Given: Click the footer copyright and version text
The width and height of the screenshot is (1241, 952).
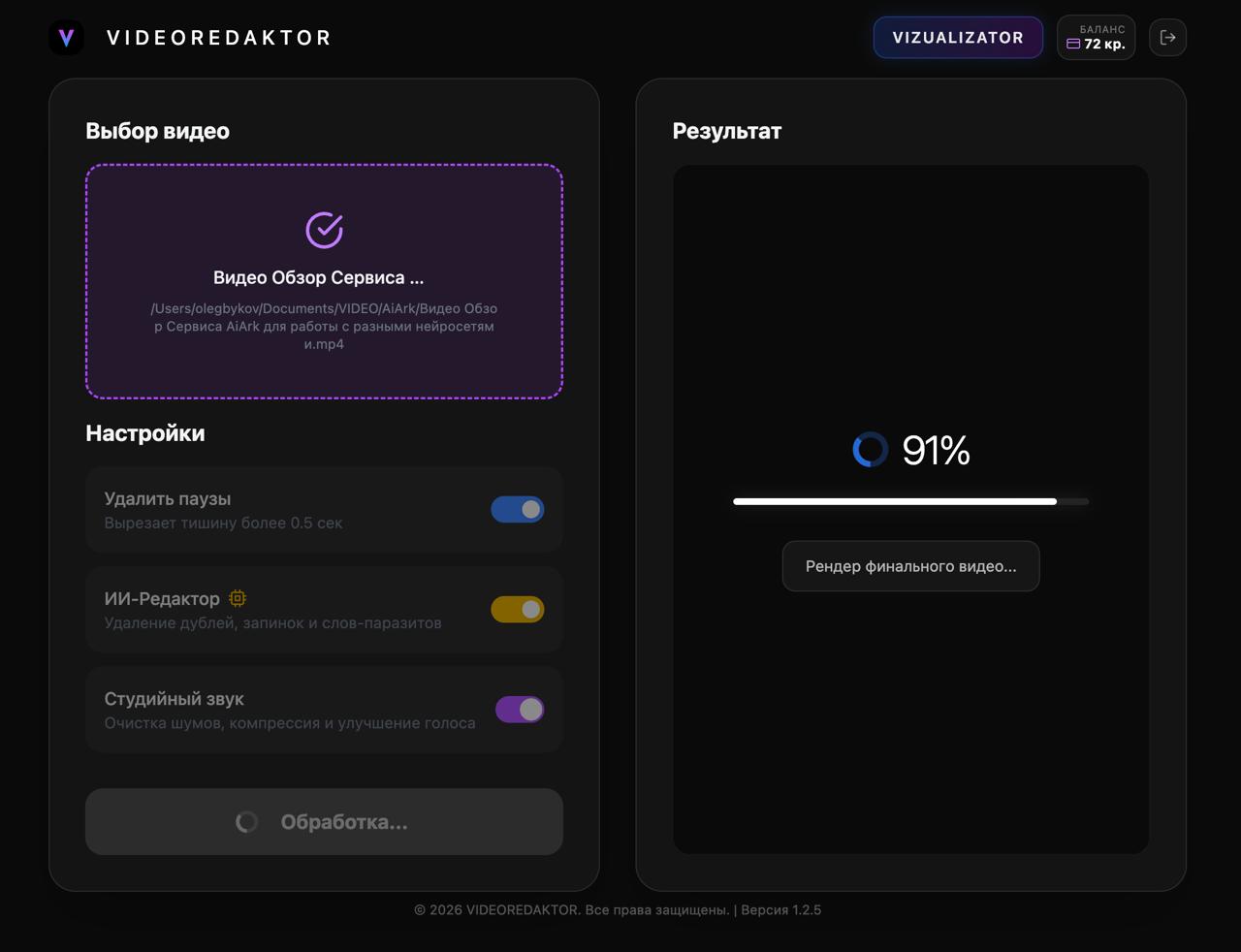Looking at the screenshot, I should pyautogui.click(x=618, y=909).
